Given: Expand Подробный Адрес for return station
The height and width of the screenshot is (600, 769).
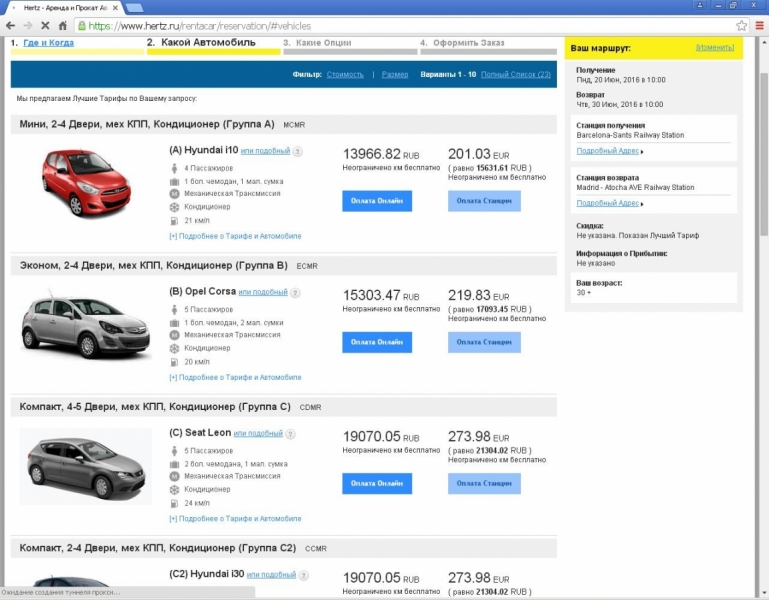Looking at the screenshot, I should (x=609, y=203).
